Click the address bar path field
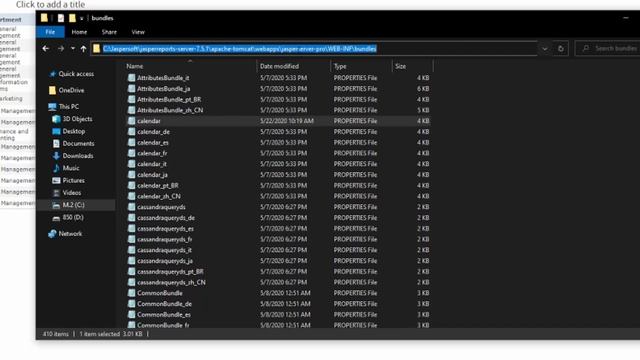Viewport: 640px width, 360px height. [x=314, y=49]
